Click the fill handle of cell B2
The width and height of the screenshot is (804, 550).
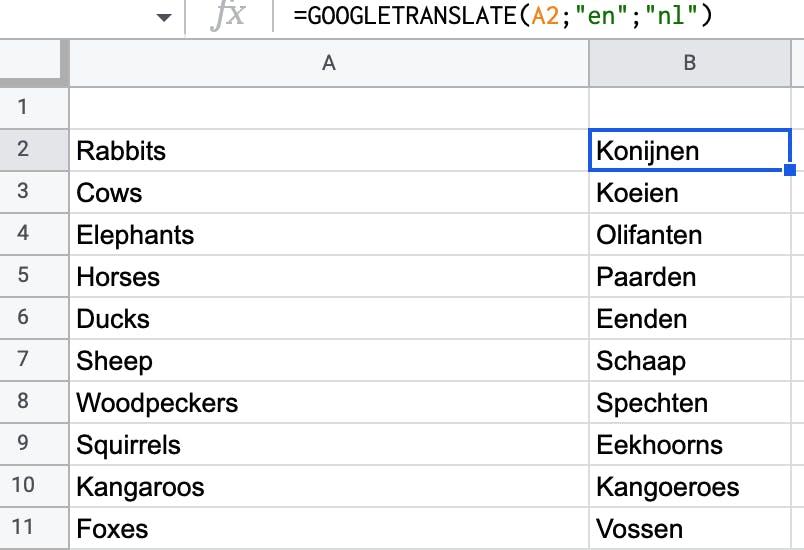click(790, 169)
